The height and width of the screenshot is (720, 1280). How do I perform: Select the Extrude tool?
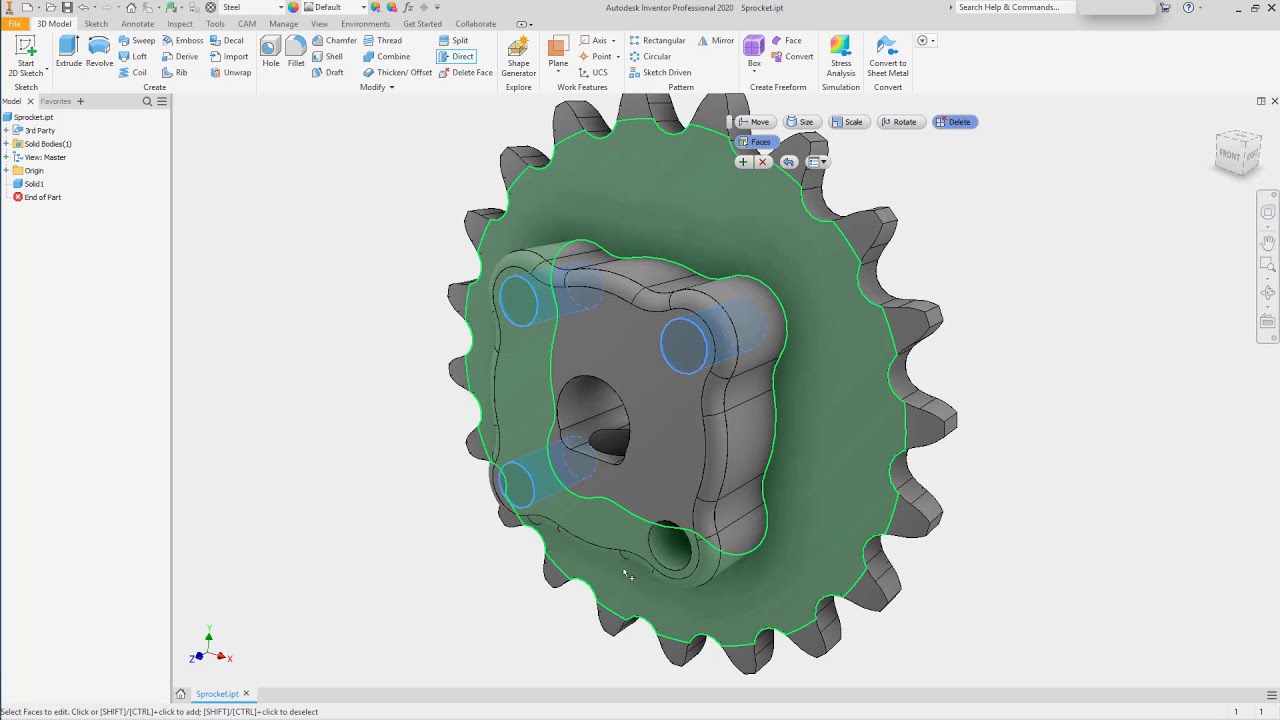coord(69,52)
